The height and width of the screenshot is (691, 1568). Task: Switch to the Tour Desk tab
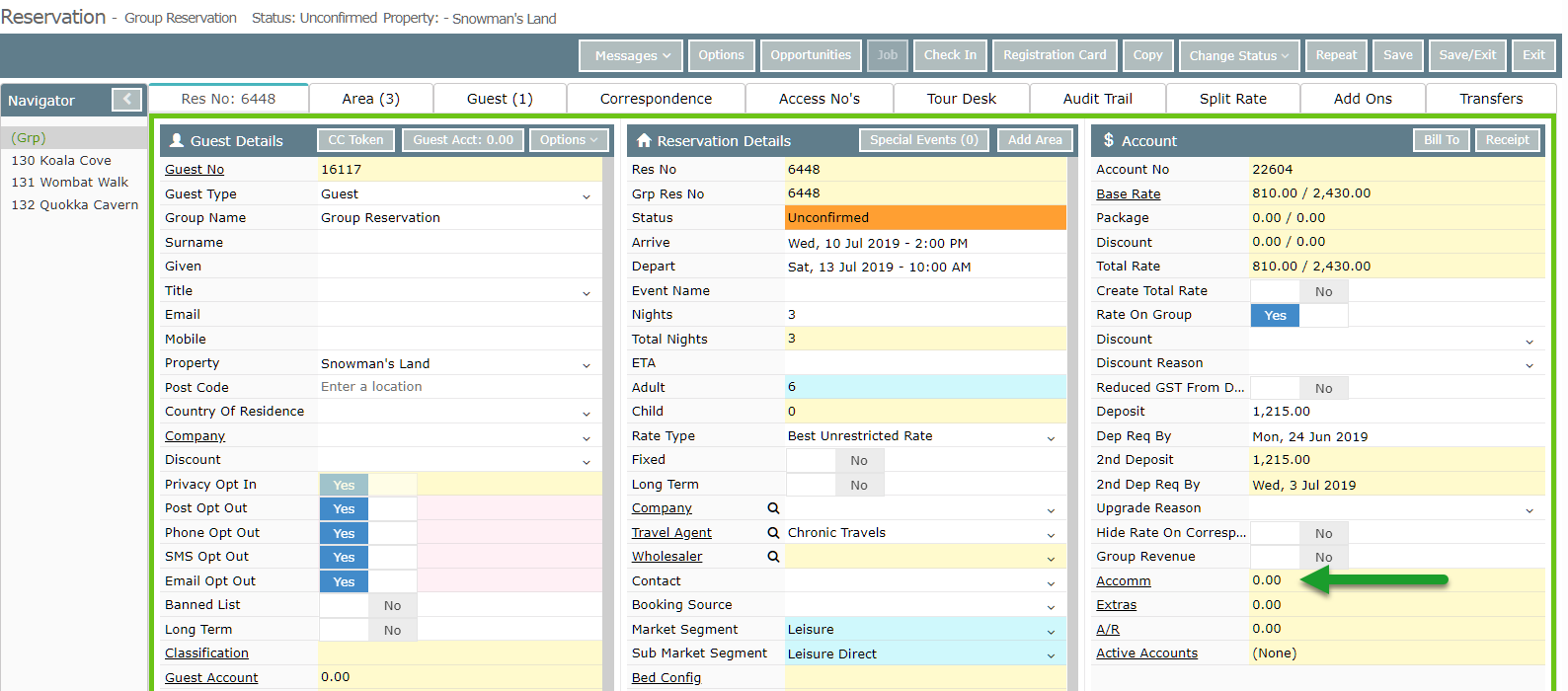pyautogui.click(x=962, y=99)
